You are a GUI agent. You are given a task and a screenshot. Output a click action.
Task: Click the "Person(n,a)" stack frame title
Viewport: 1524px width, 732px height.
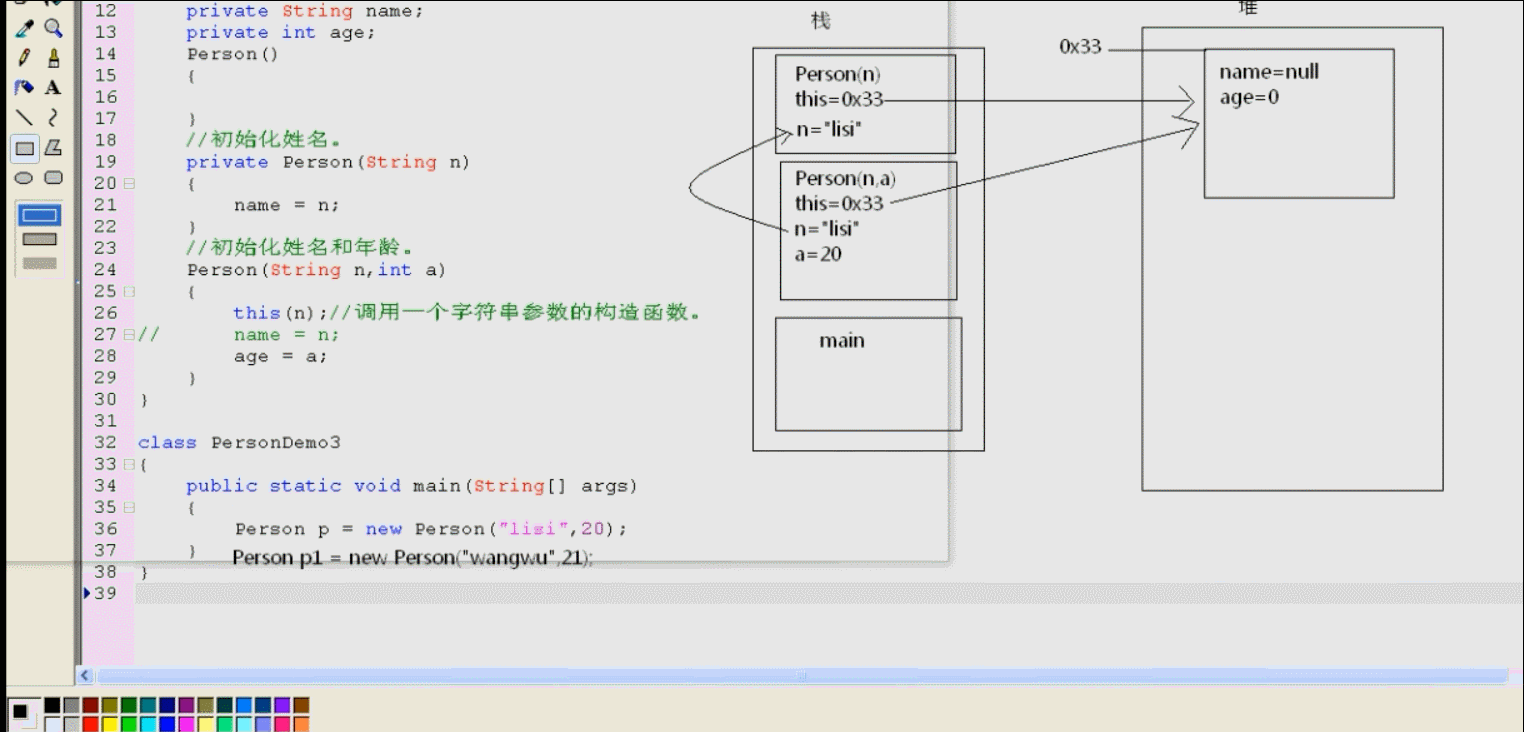pyautogui.click(x=845, y=179)
